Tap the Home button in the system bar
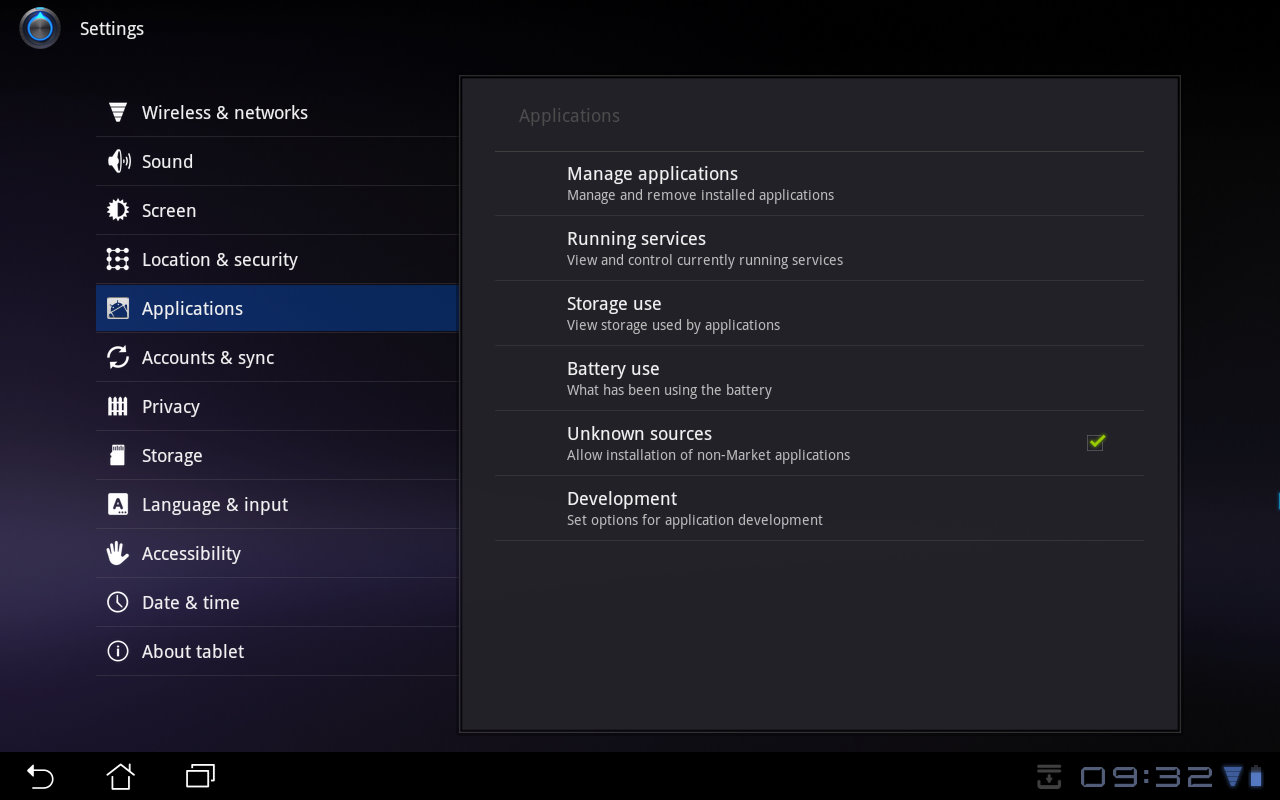Screen dimensions: 1280x800 (120, 776)
